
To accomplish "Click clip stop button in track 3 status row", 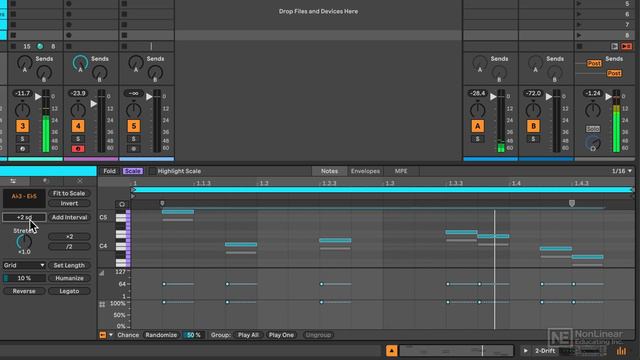I will 13,47.
